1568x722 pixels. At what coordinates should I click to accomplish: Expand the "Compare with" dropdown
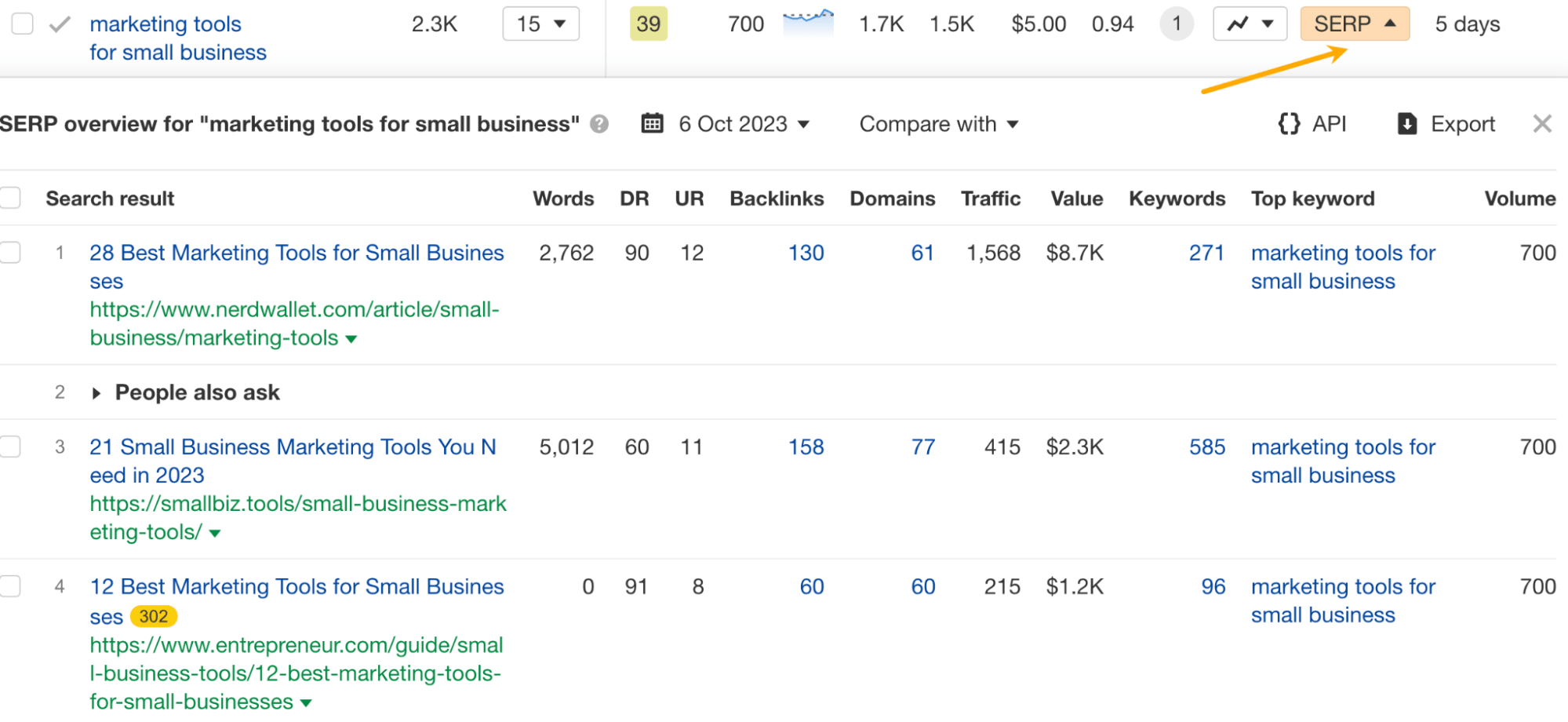click(939, 123)
